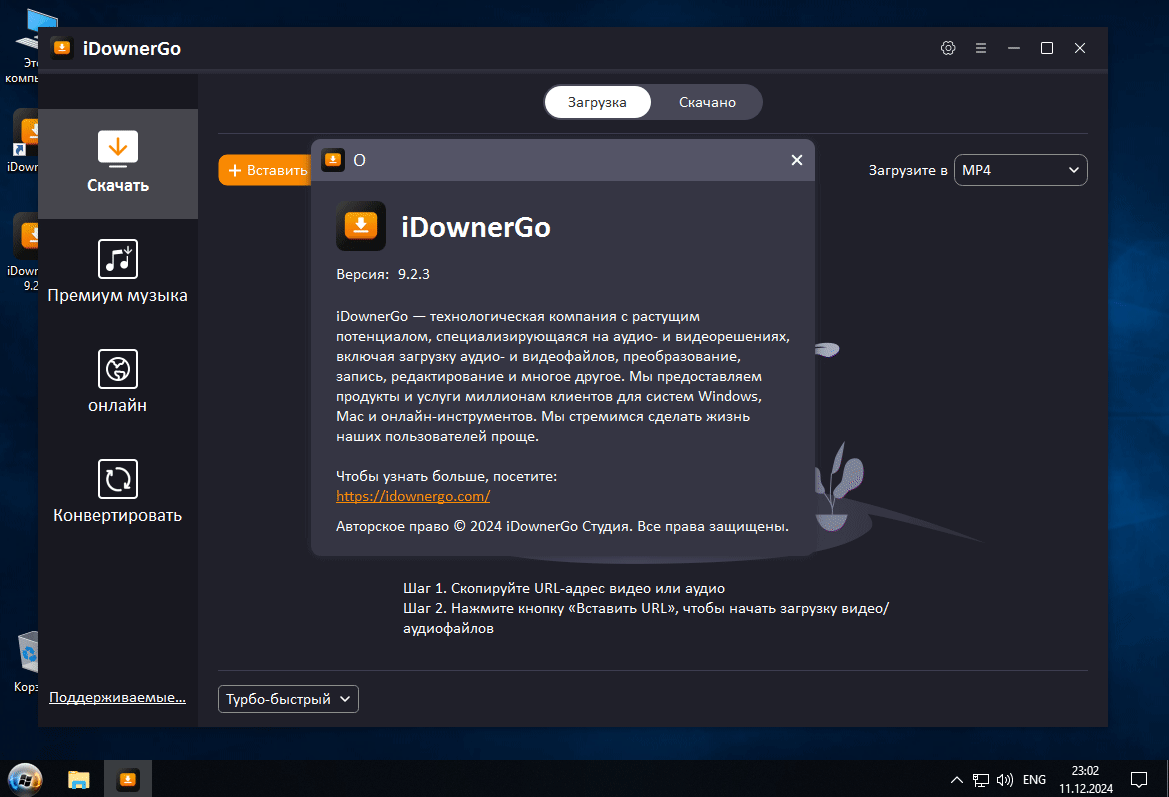Open the Скачать download section
Viewport: 1169px width, 797px height.
pos(118,163)
